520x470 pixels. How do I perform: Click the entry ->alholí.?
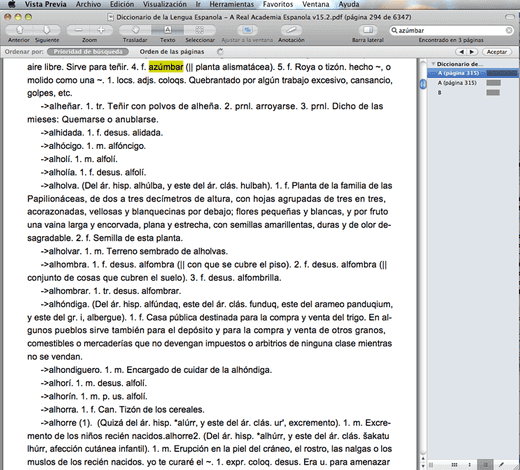[x=56, y=159]
